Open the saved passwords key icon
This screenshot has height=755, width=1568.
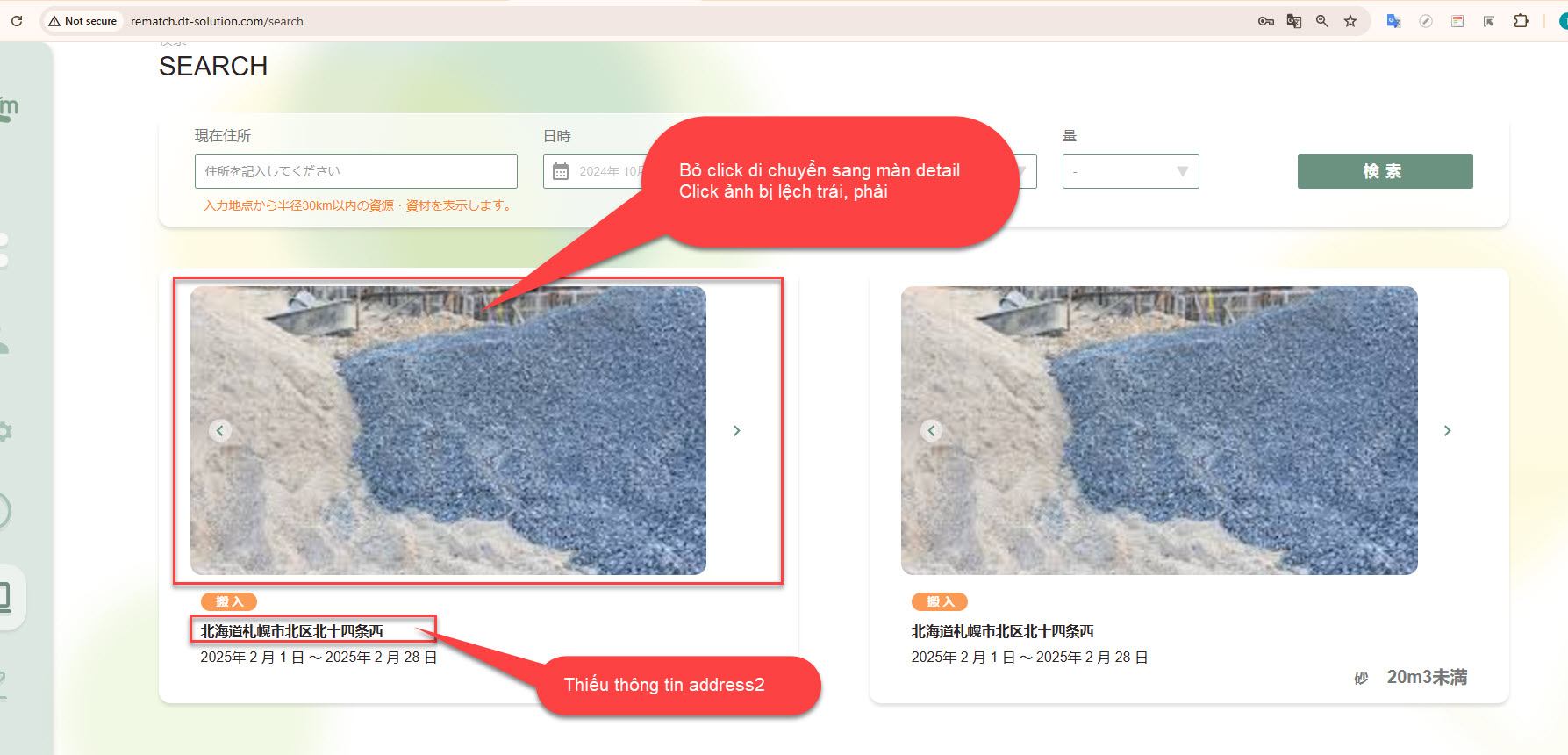coord(1265,21)
